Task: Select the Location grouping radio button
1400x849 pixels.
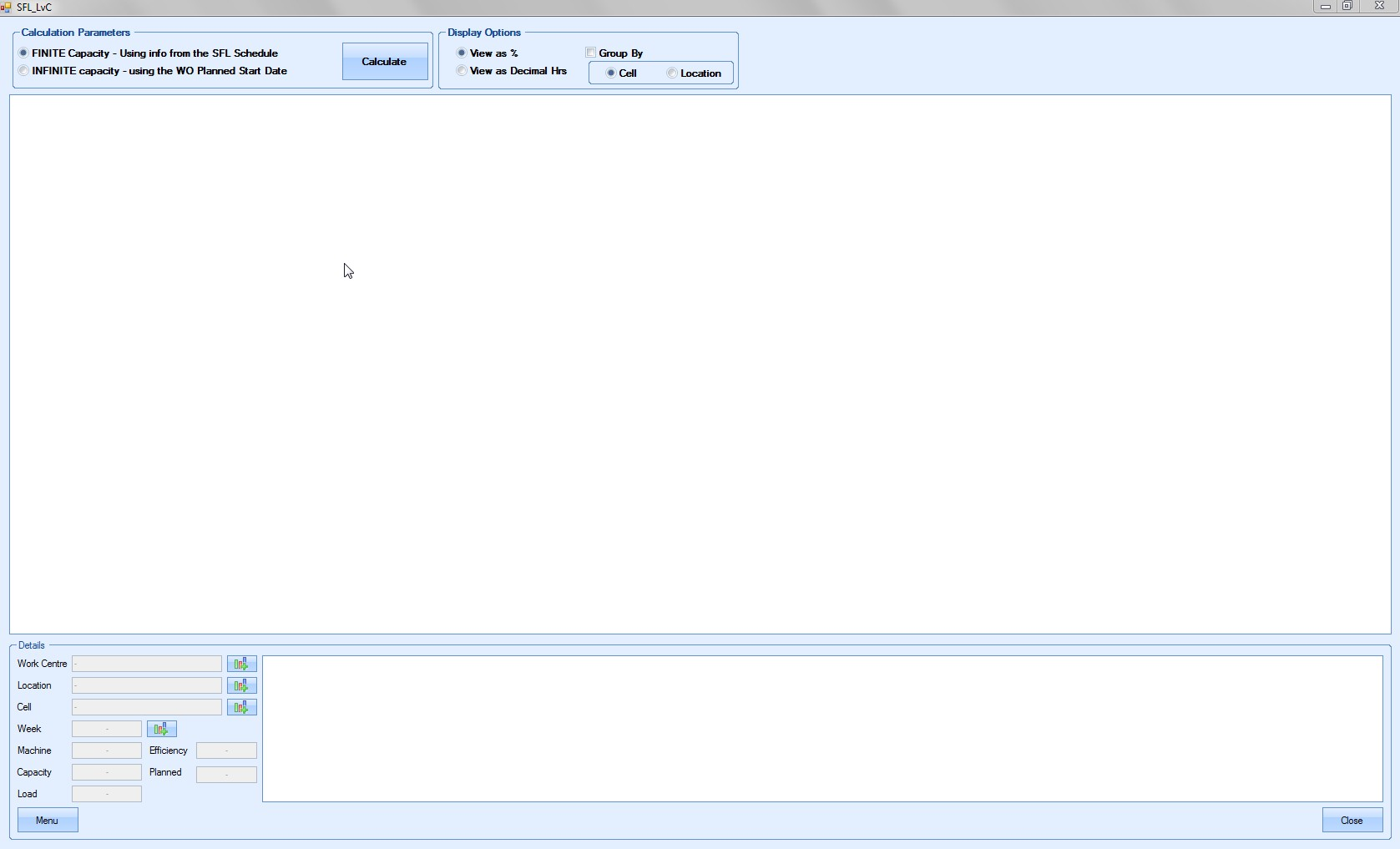Action: click(x=672, y=73)
